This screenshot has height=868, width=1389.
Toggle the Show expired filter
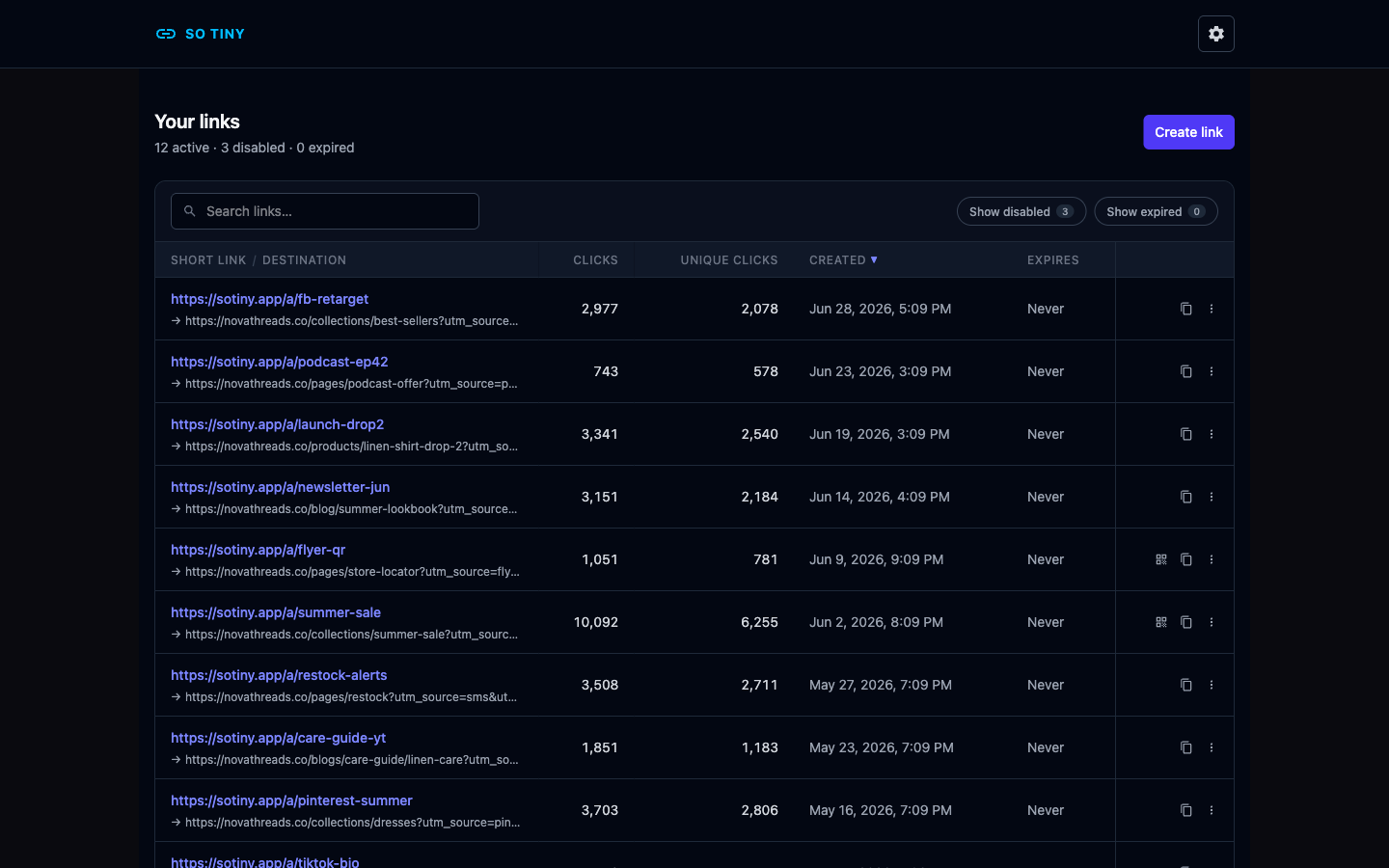pos(1156,211)
